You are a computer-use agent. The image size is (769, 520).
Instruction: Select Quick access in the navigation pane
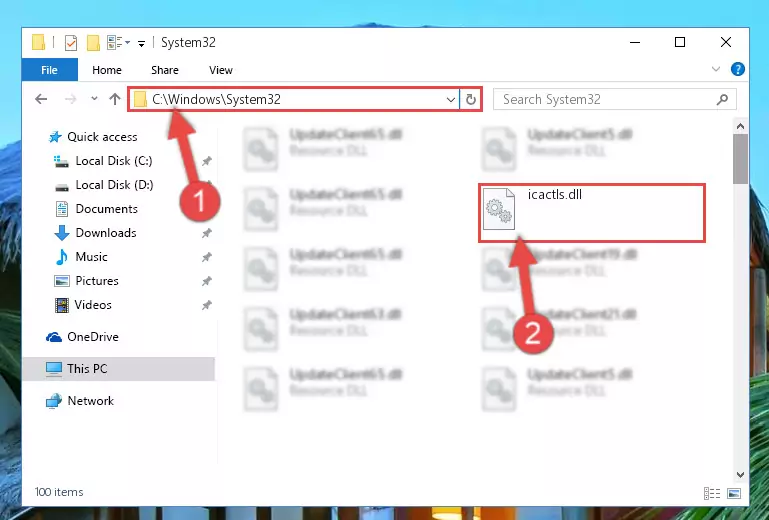102,136
